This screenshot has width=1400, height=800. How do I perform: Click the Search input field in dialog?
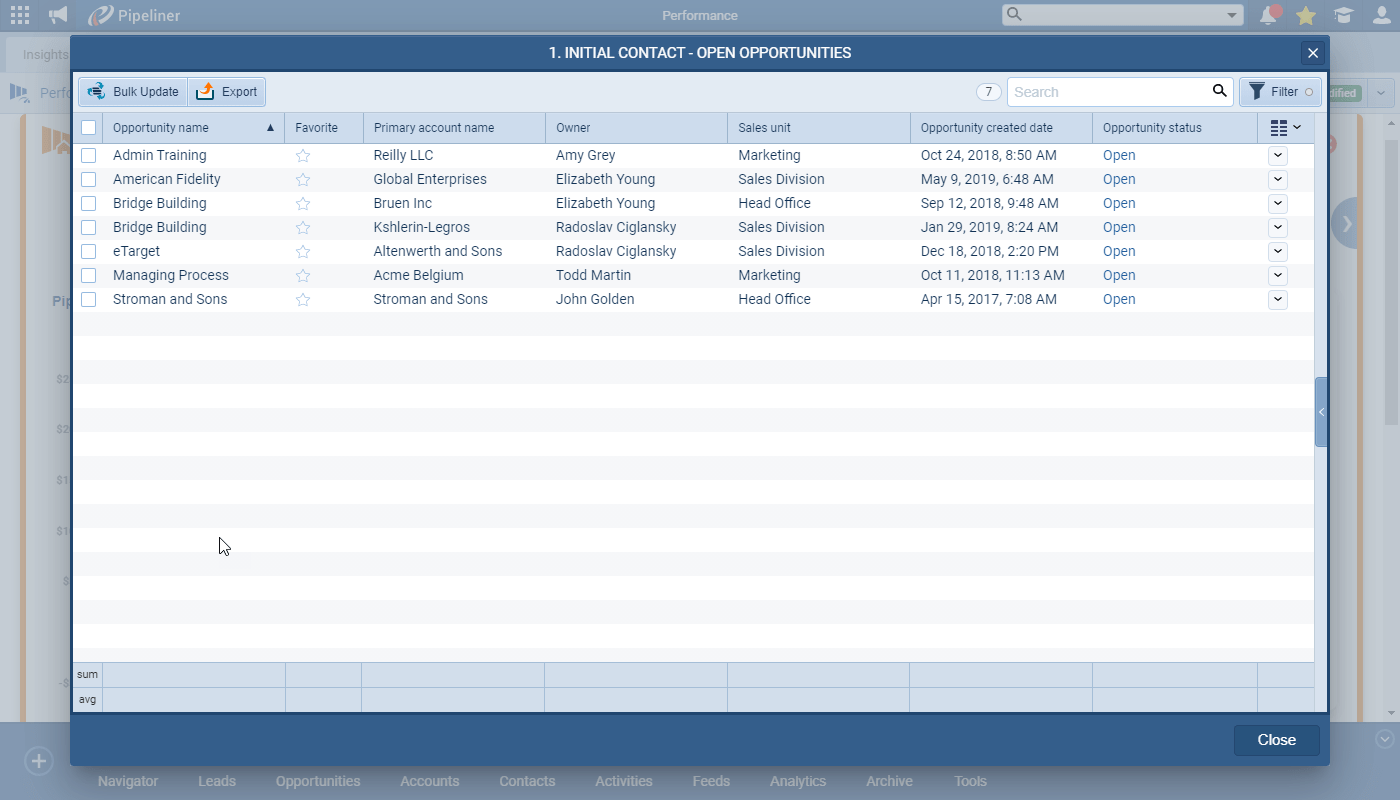point(1108,92)
